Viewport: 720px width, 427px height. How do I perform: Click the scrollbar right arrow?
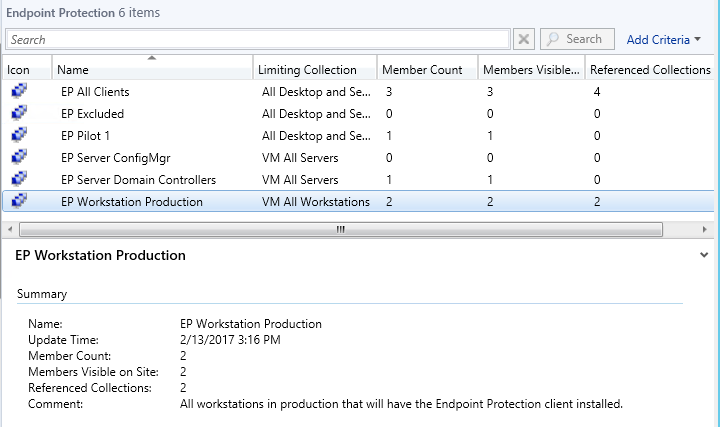710,229
